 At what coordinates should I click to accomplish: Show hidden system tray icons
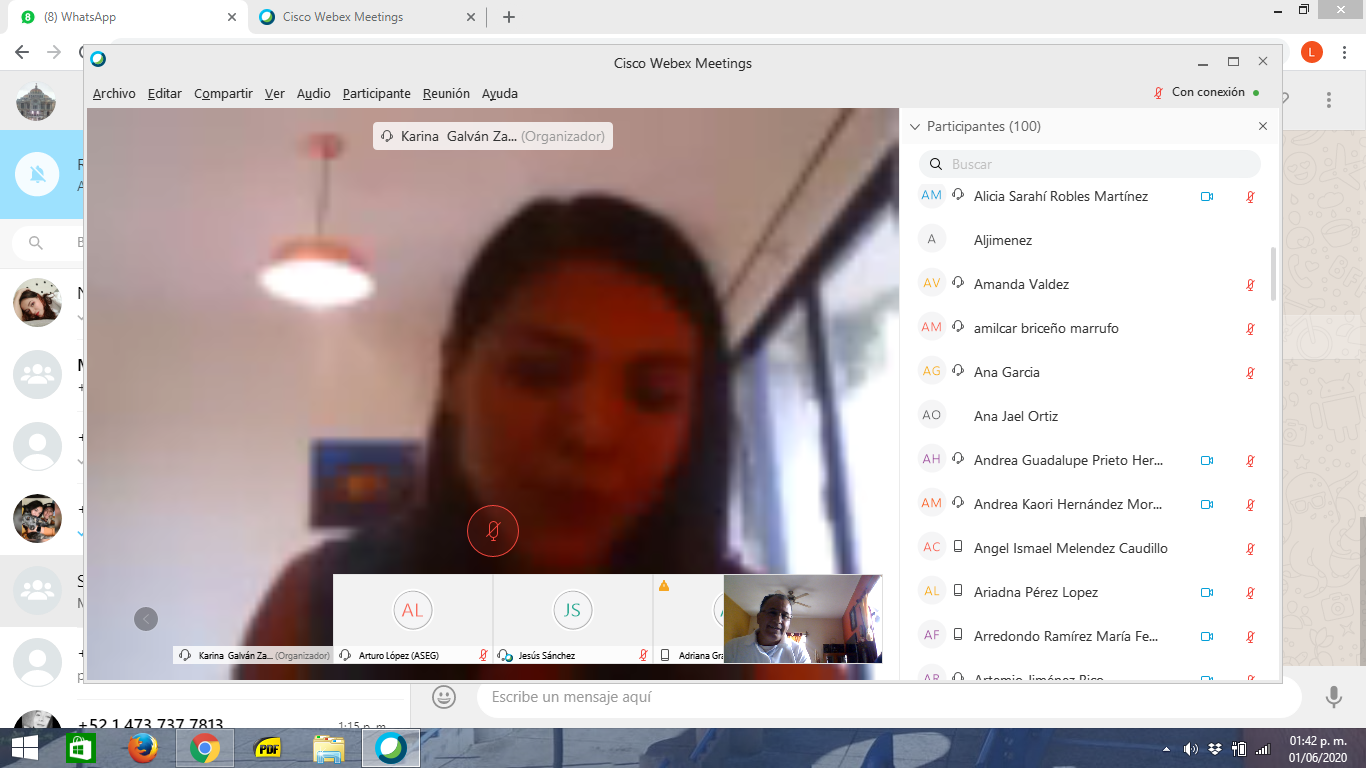pyautogui.click(x=1167, y=749)
